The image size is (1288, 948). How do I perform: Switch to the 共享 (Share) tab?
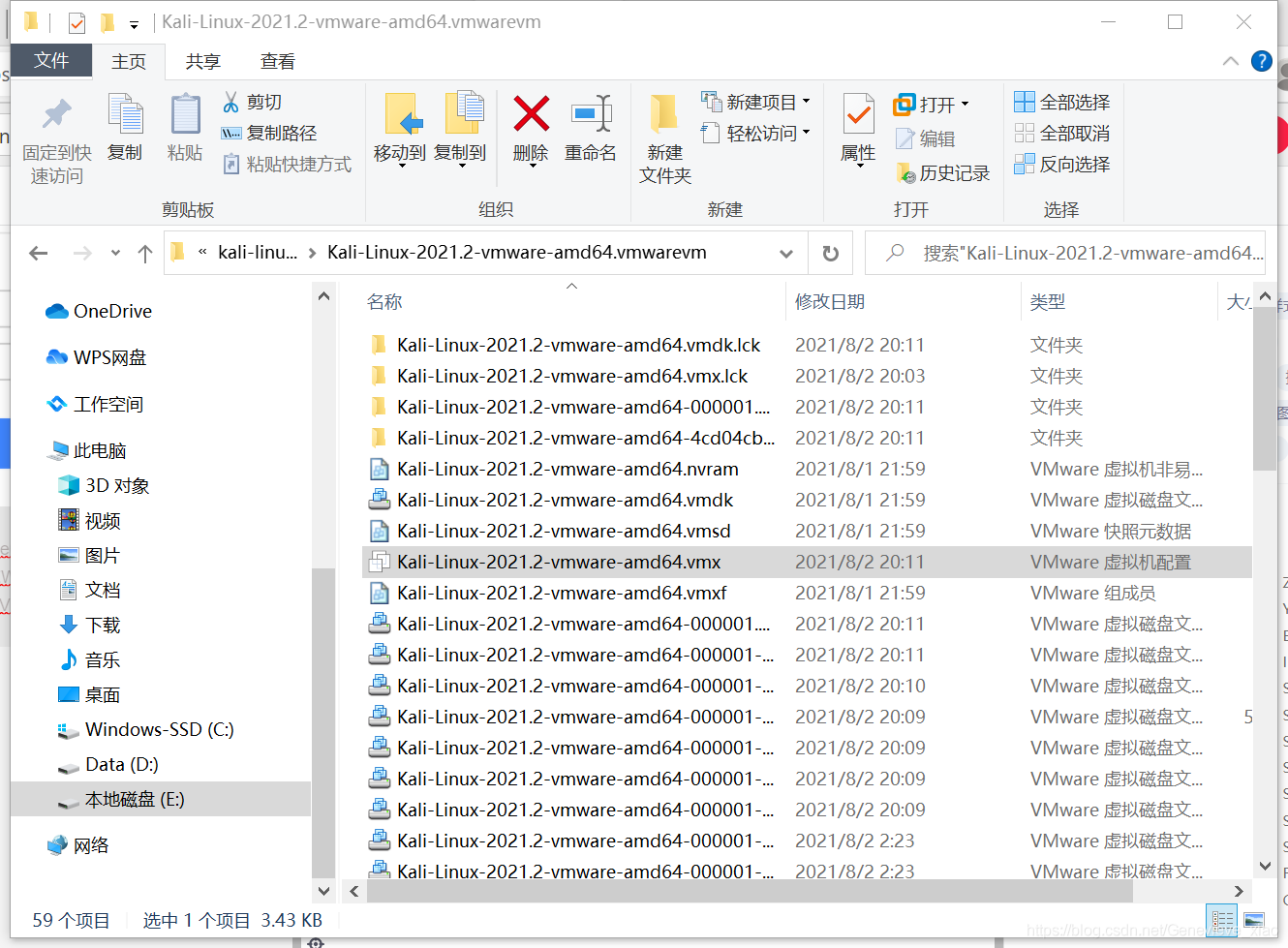202,61
